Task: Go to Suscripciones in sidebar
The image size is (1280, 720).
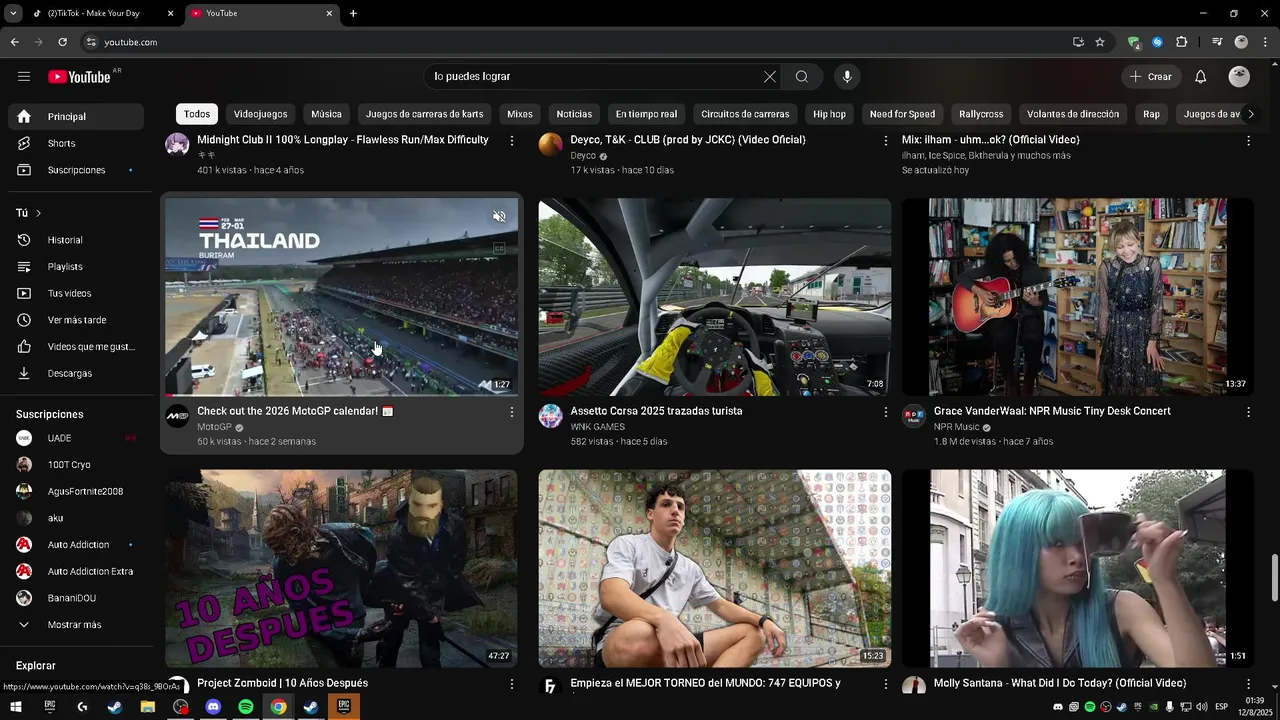Action: coord(76,170)
